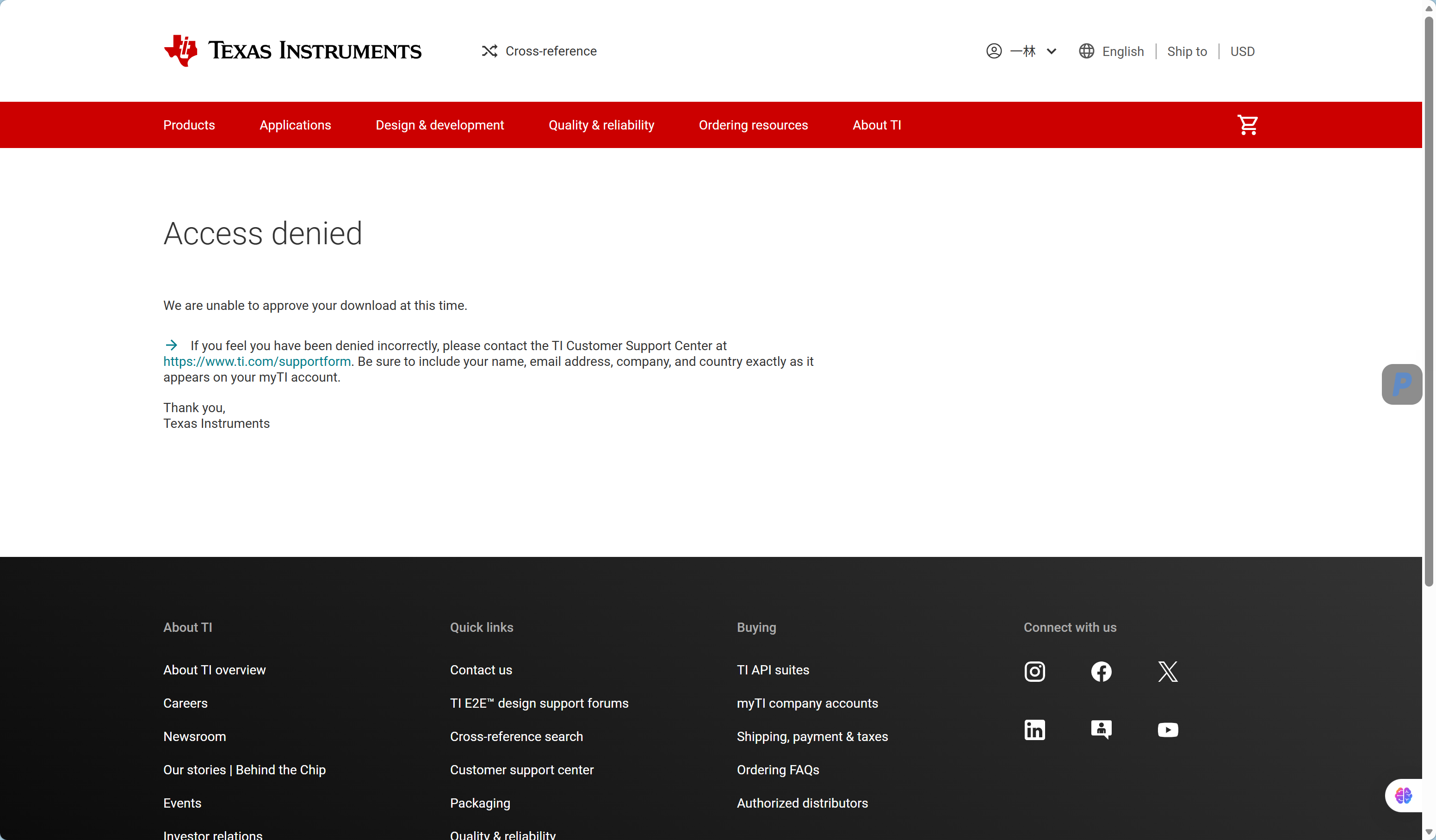Open Our stories | Behind the Chip
Image resolution: width=1436 pixels, height=840 pixels.
click(x=244, y=771)
